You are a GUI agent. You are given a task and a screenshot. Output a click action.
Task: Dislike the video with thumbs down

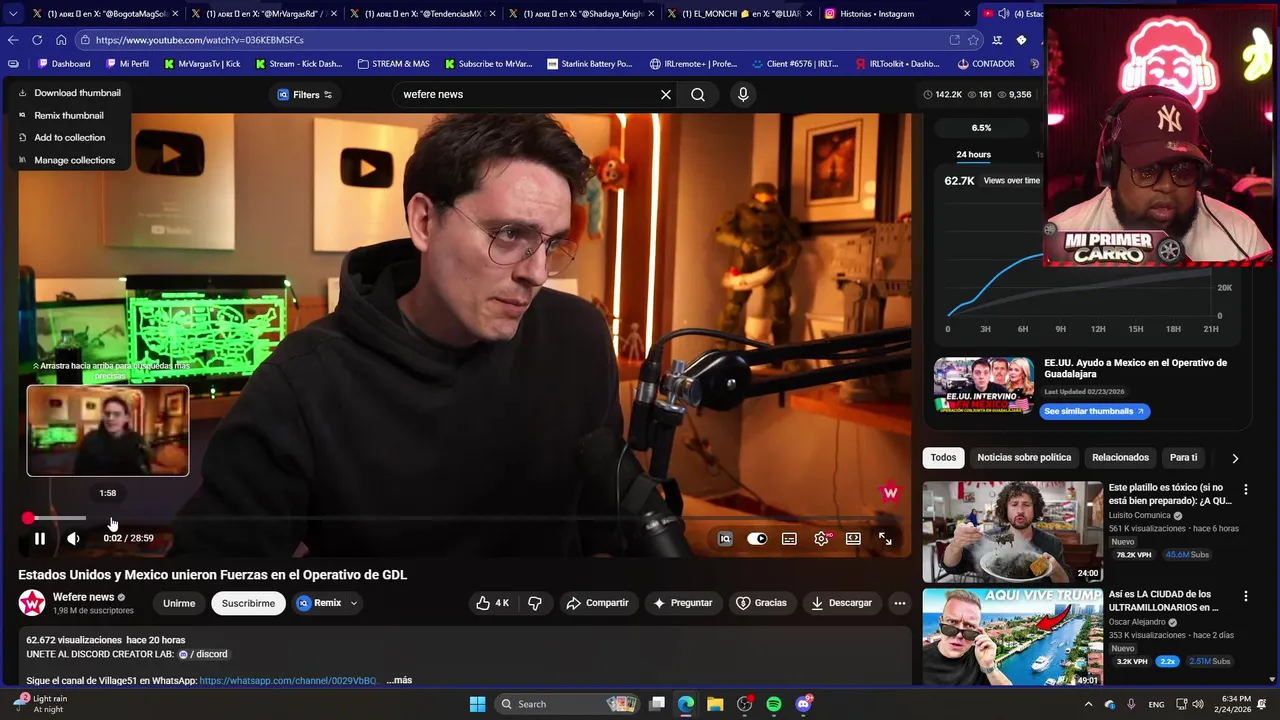coord(535,603)
